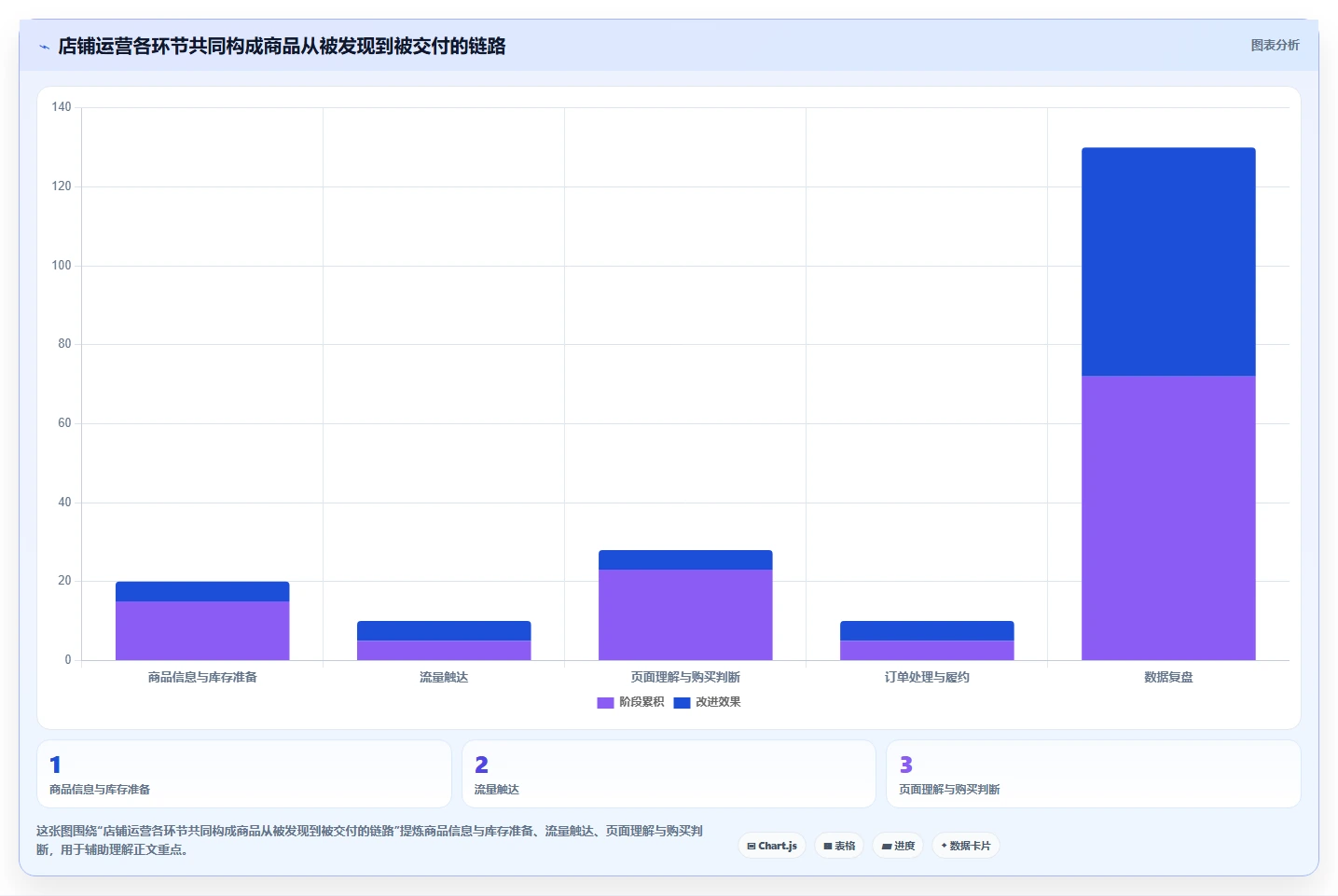The width and height of the screenshot is (1338, 896).
Task: Click the blue segment of the 数据复盘 bar
Action: (x=1168, y=262)
